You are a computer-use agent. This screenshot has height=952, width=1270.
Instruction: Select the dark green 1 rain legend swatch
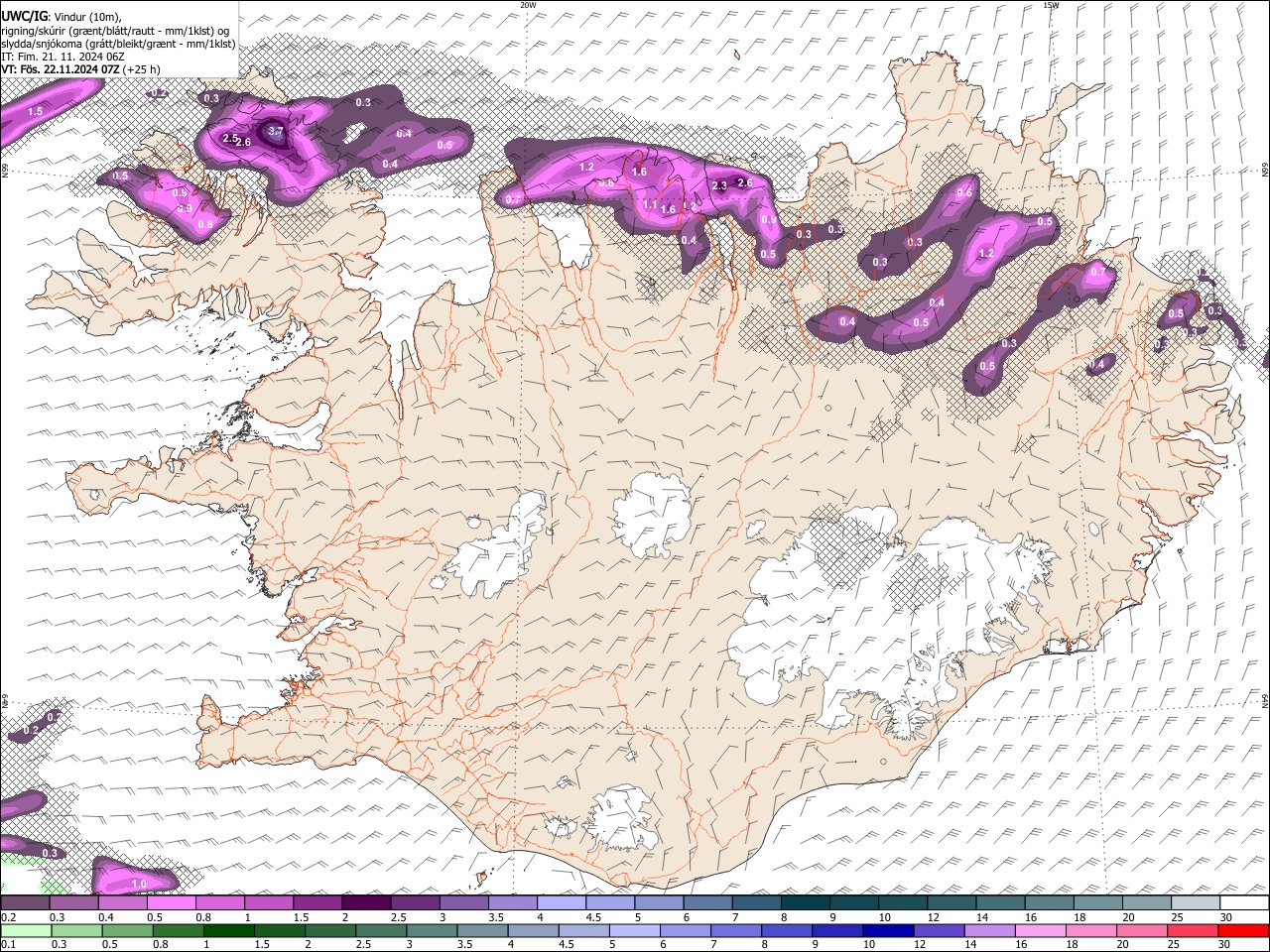[230, 931]
